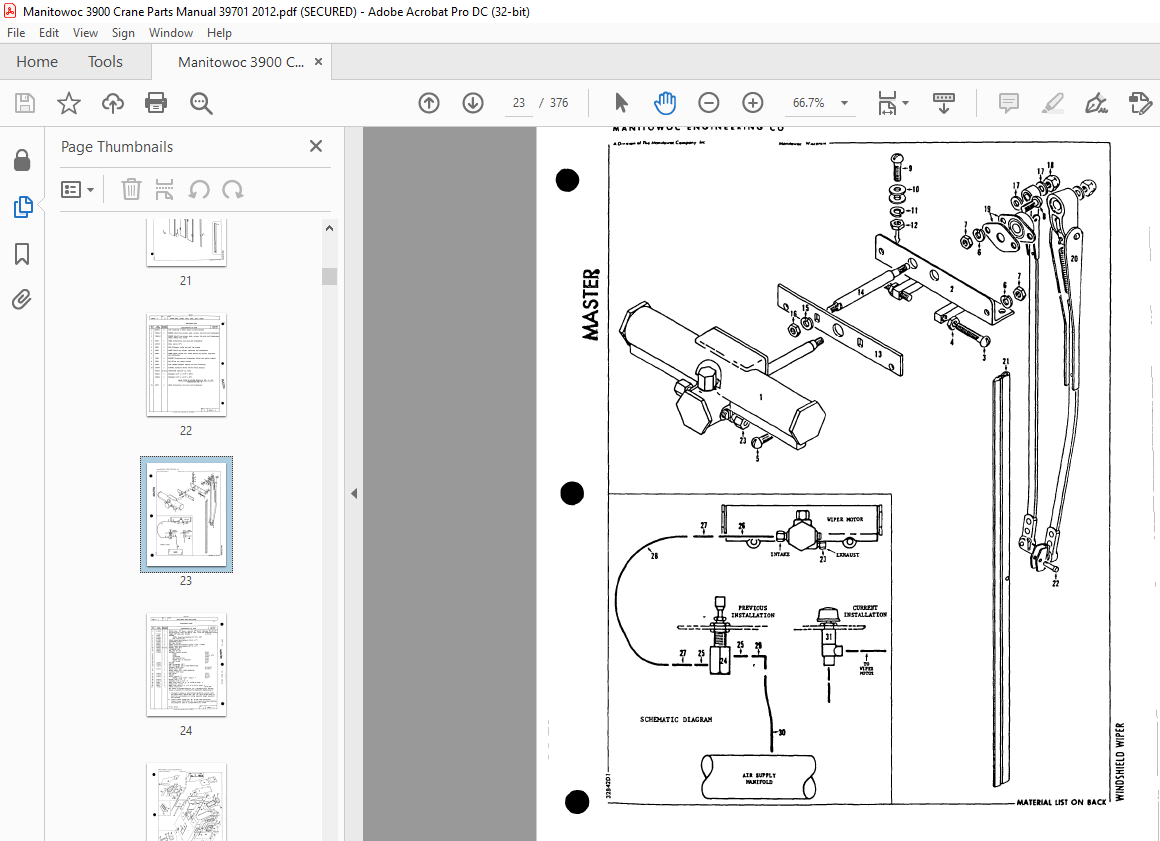
Task: Close the Page Thumbnails panel
Action: click(316, 146)
